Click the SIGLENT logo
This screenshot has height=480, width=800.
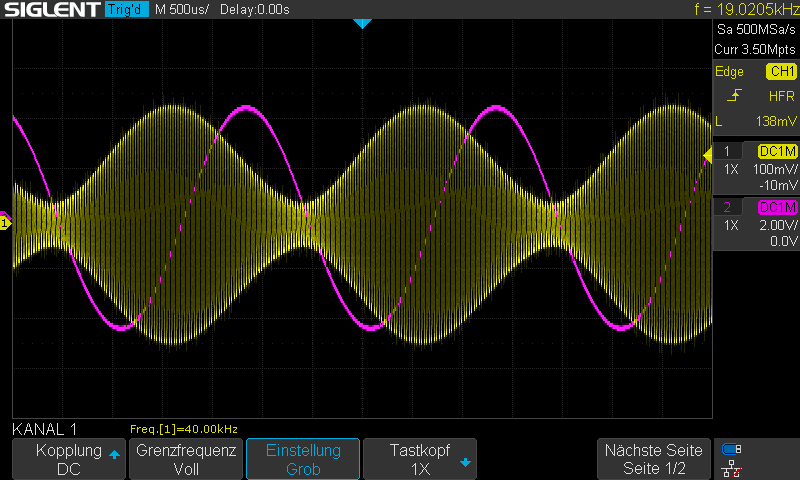coord(50,10)
